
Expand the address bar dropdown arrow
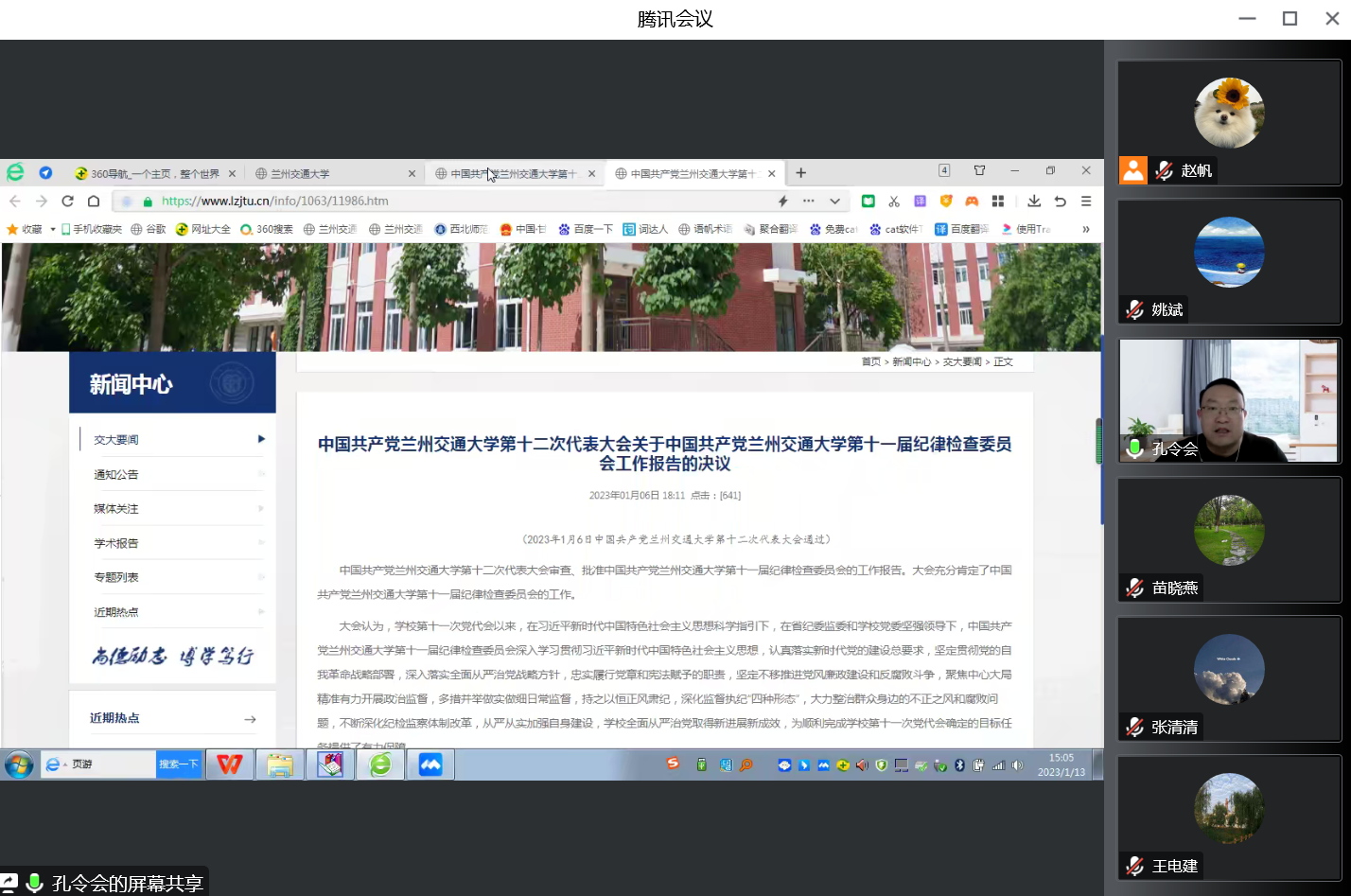pyautogui.click(x=834, y=201)
